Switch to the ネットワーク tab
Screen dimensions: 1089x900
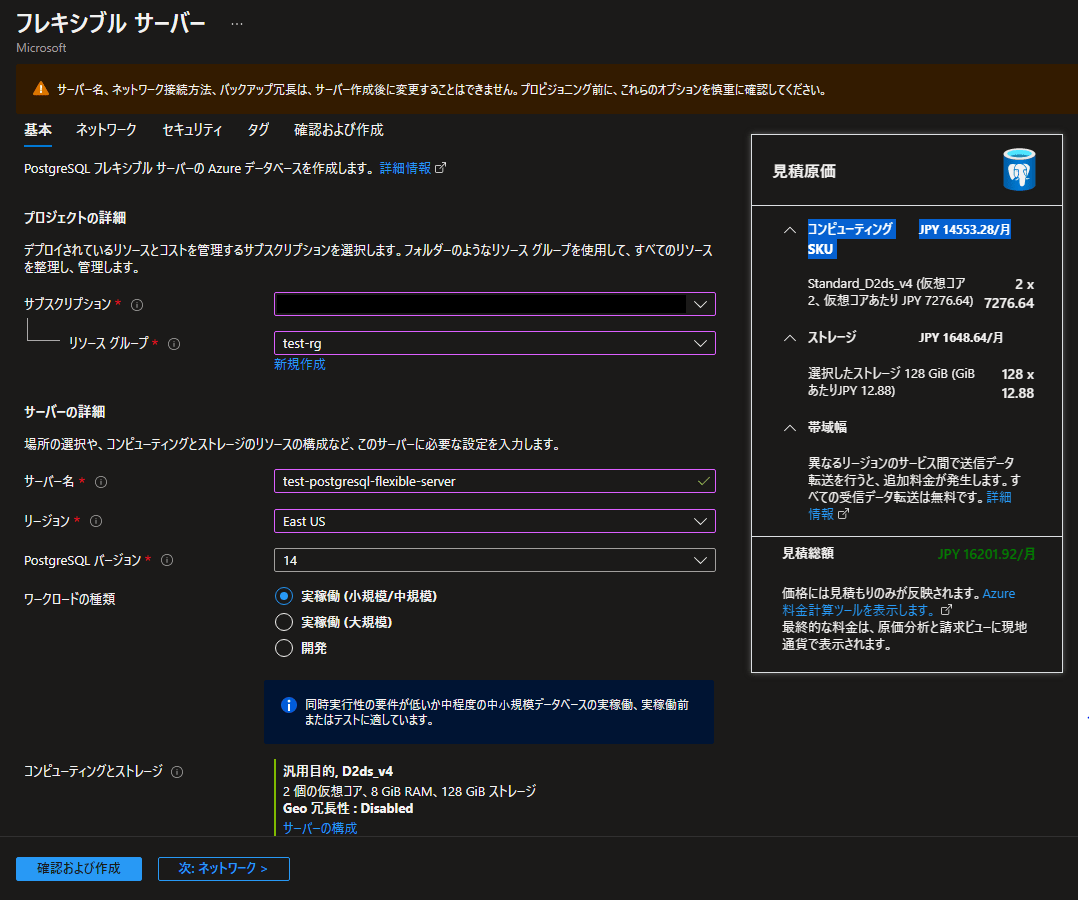click(106, 130)
